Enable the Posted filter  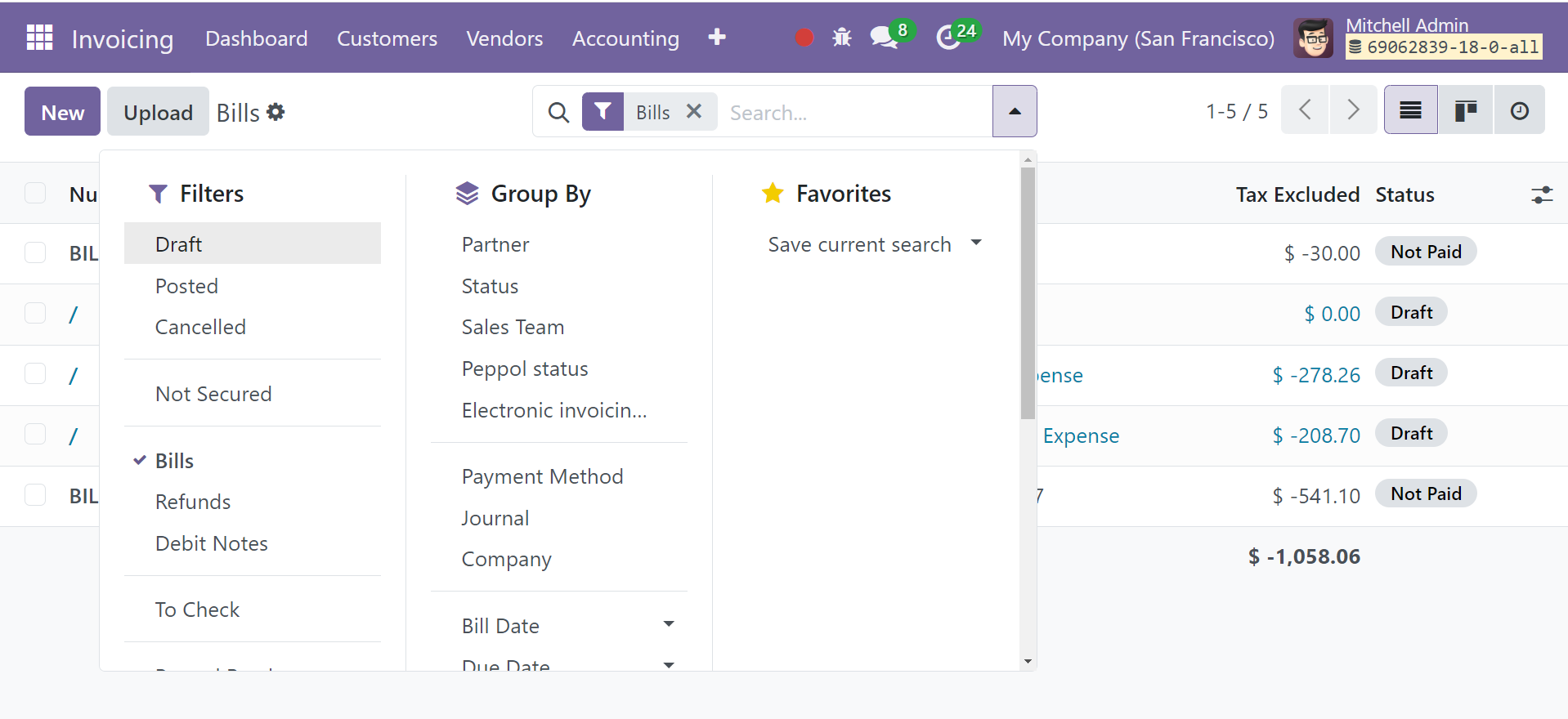253,286
